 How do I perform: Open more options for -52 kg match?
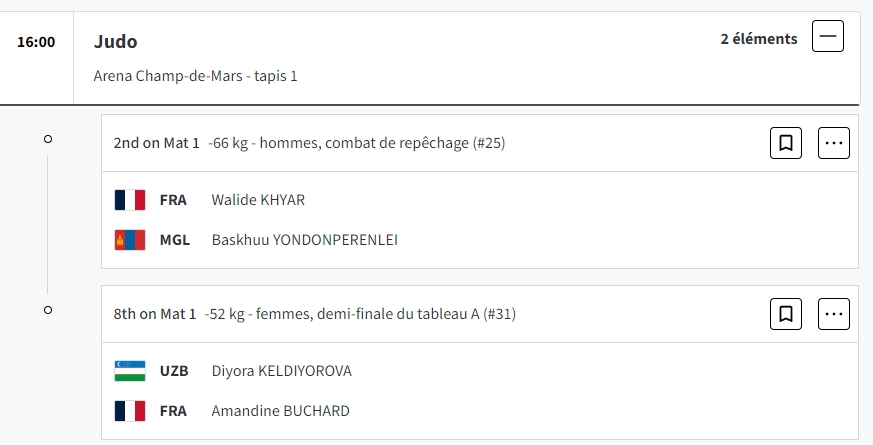click(834, 314)
